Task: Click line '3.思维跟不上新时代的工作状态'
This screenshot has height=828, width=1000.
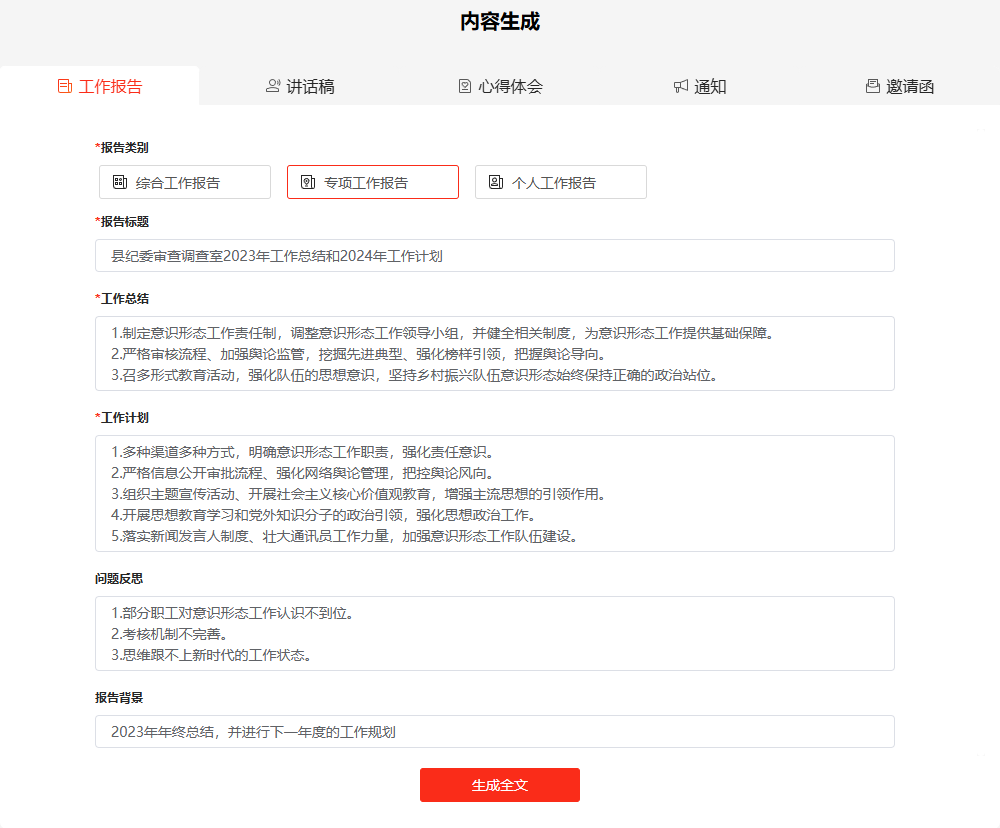Action: click(x=211, y=655)
